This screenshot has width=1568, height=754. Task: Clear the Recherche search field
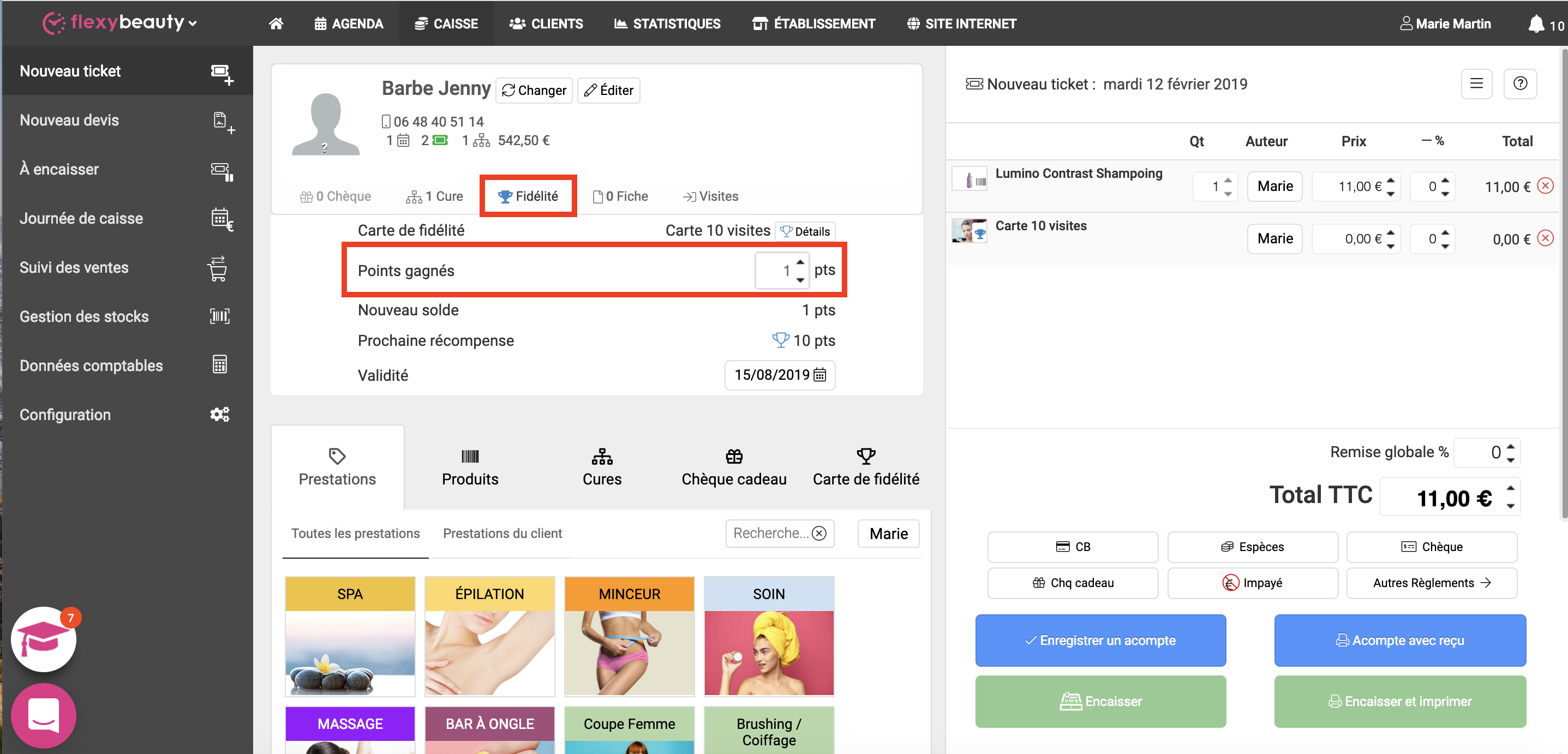tap(819, 533)
